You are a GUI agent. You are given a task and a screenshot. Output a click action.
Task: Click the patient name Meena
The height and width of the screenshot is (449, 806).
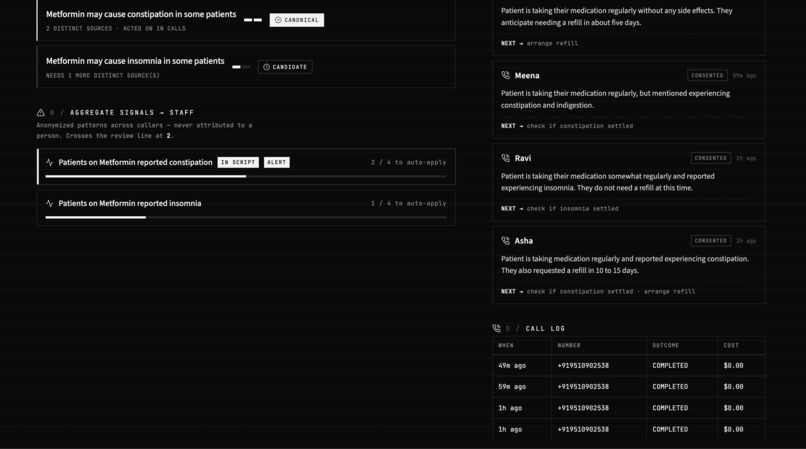coord(527,76)
